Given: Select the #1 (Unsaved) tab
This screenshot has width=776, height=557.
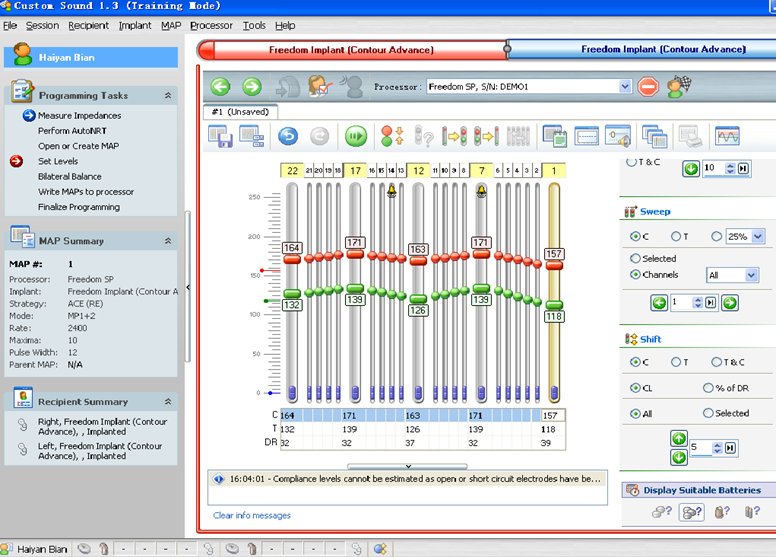Looking at the screenshot, I should tap(241, 112).
